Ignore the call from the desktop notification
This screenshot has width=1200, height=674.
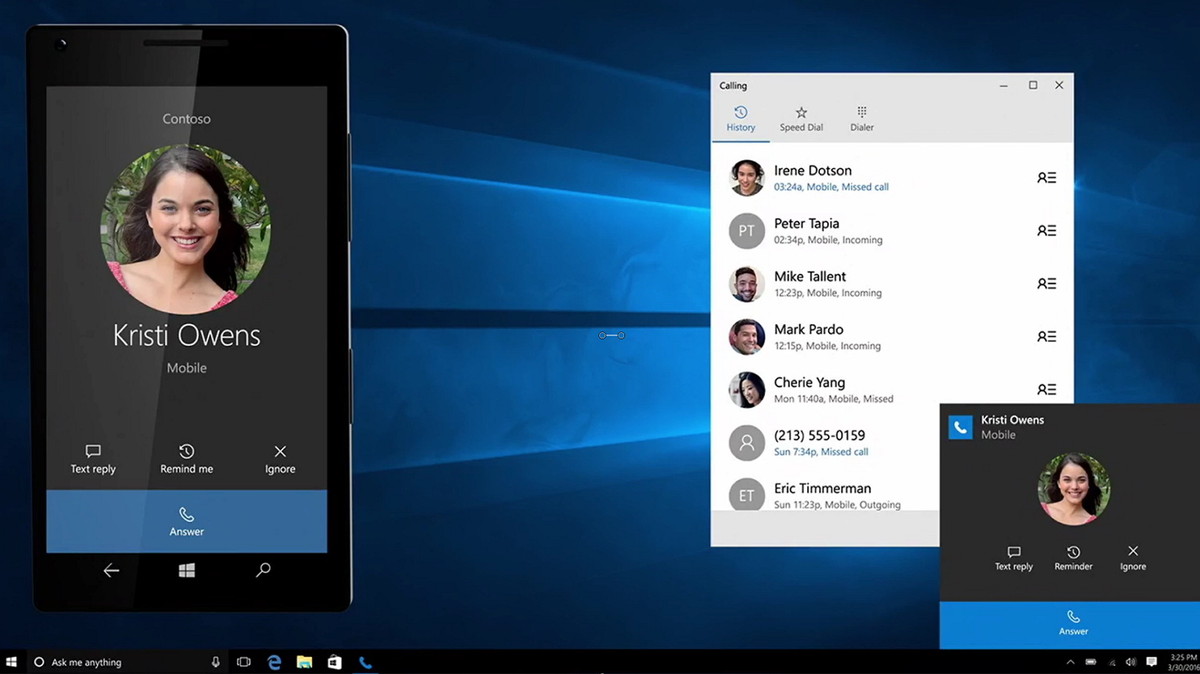click(1132, 558)
